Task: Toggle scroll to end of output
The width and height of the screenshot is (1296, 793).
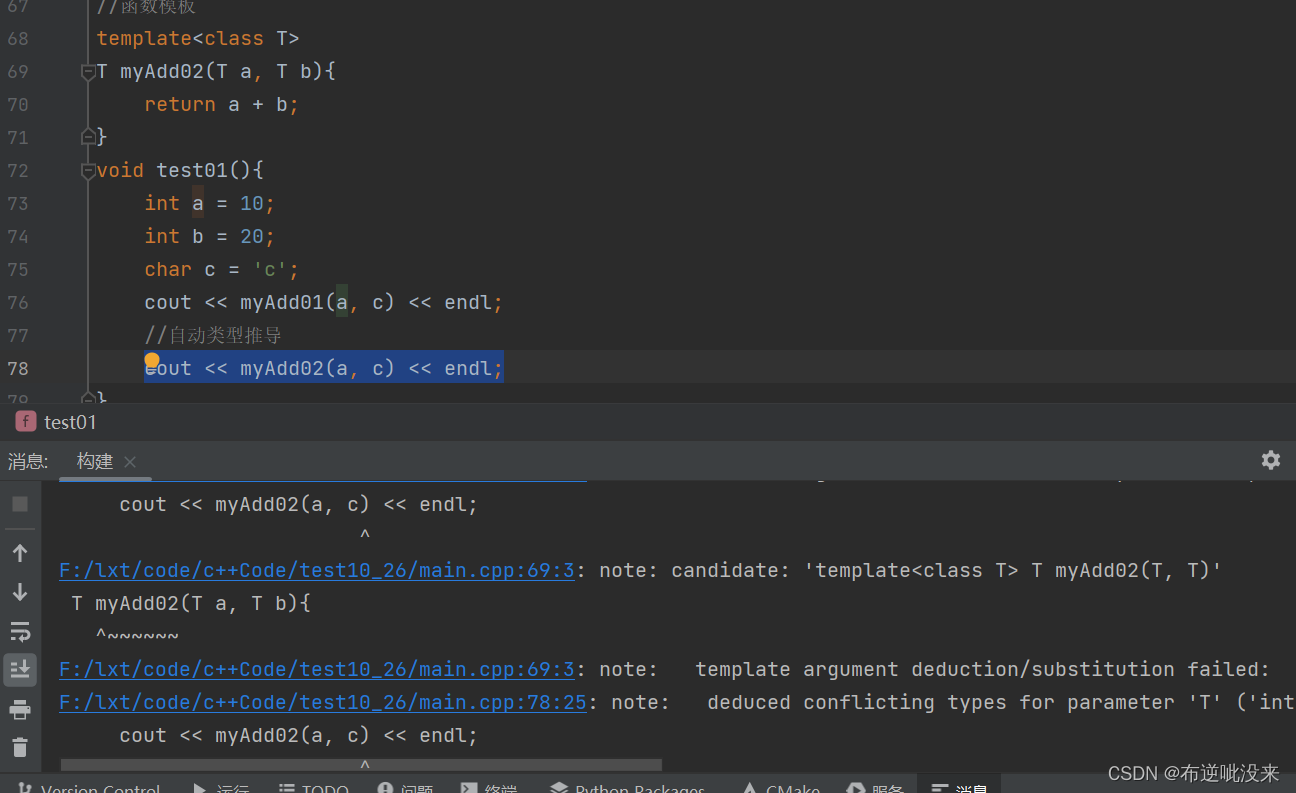Action: tap(20, 669)
